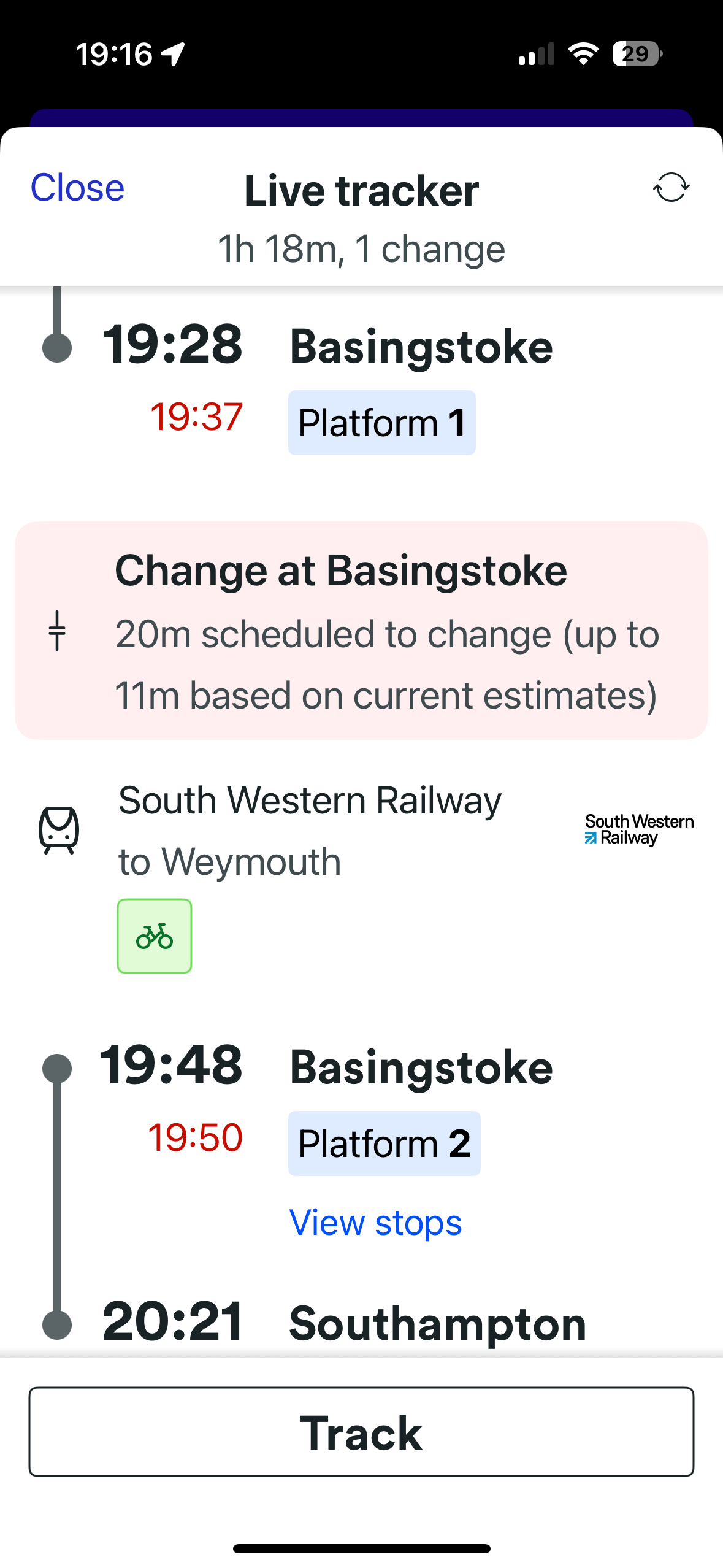Tap the train icon beside South Western Railway
Viewport: 723px width, 1568px height.
pyautogui.click(x=59, y=829)
